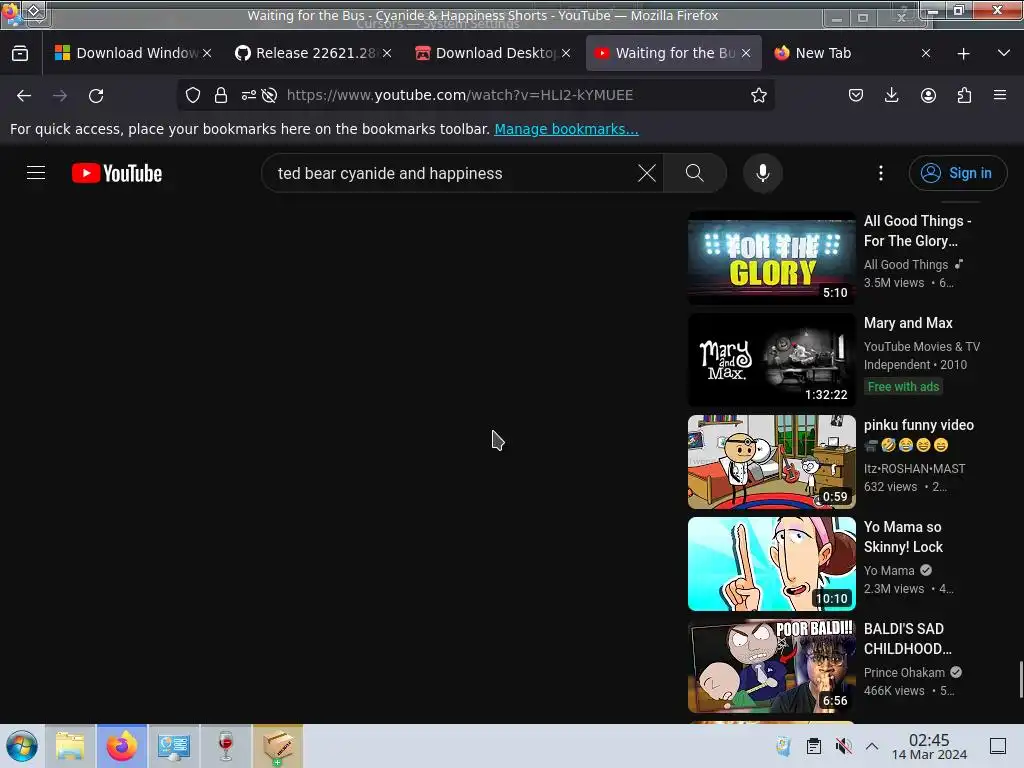Open Mary and Max movie thumbnail

click(771, 360)
